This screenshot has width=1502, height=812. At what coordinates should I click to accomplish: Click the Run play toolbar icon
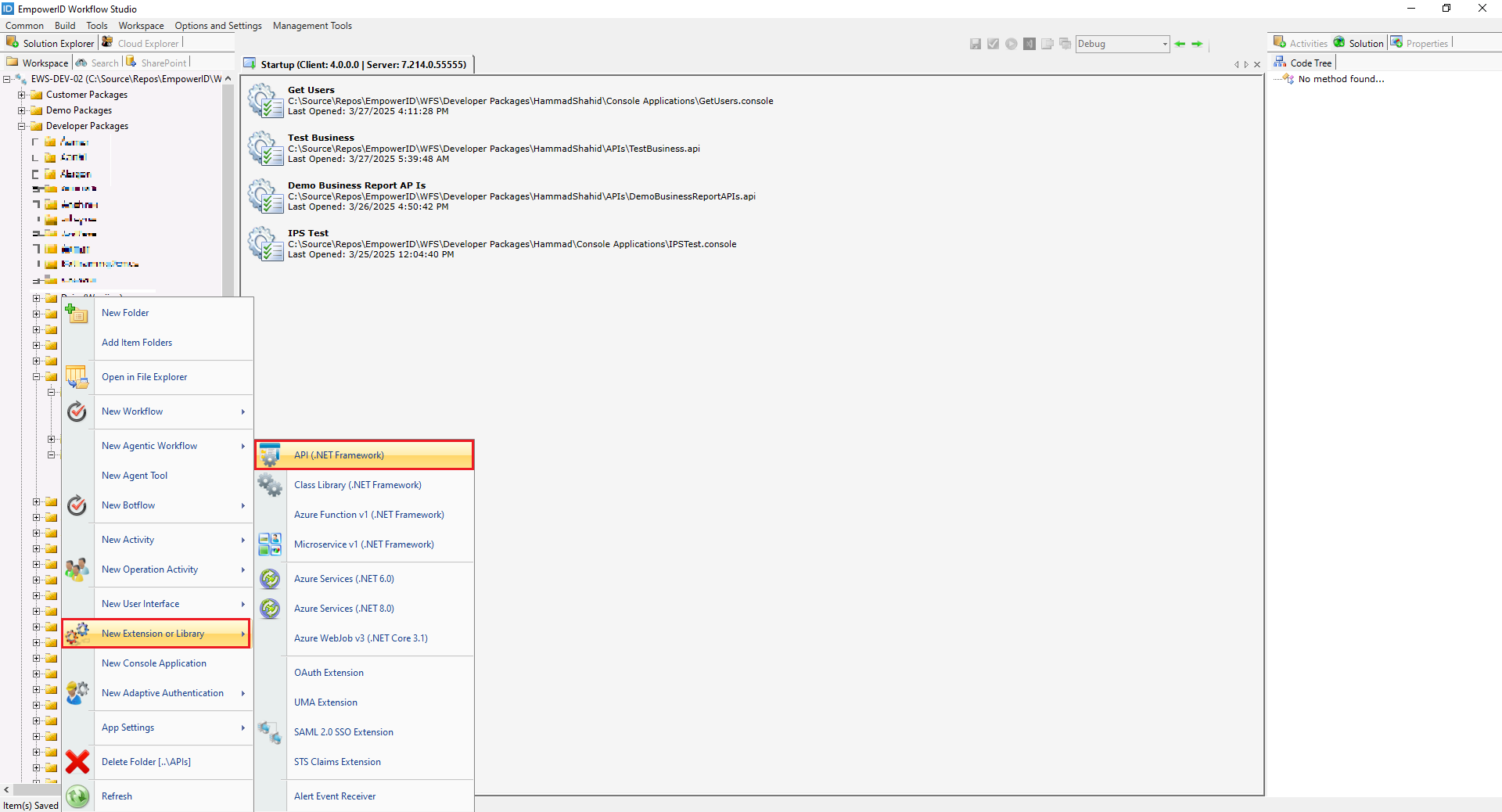tap(1012, 44)
